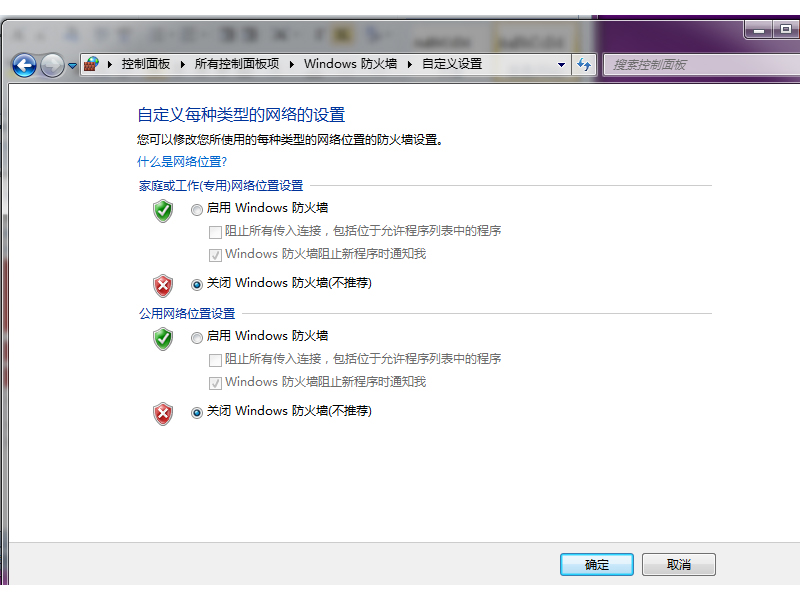
Task: Check 阻止所有传入连接 under 公用网络
Action: coord(215,360)
